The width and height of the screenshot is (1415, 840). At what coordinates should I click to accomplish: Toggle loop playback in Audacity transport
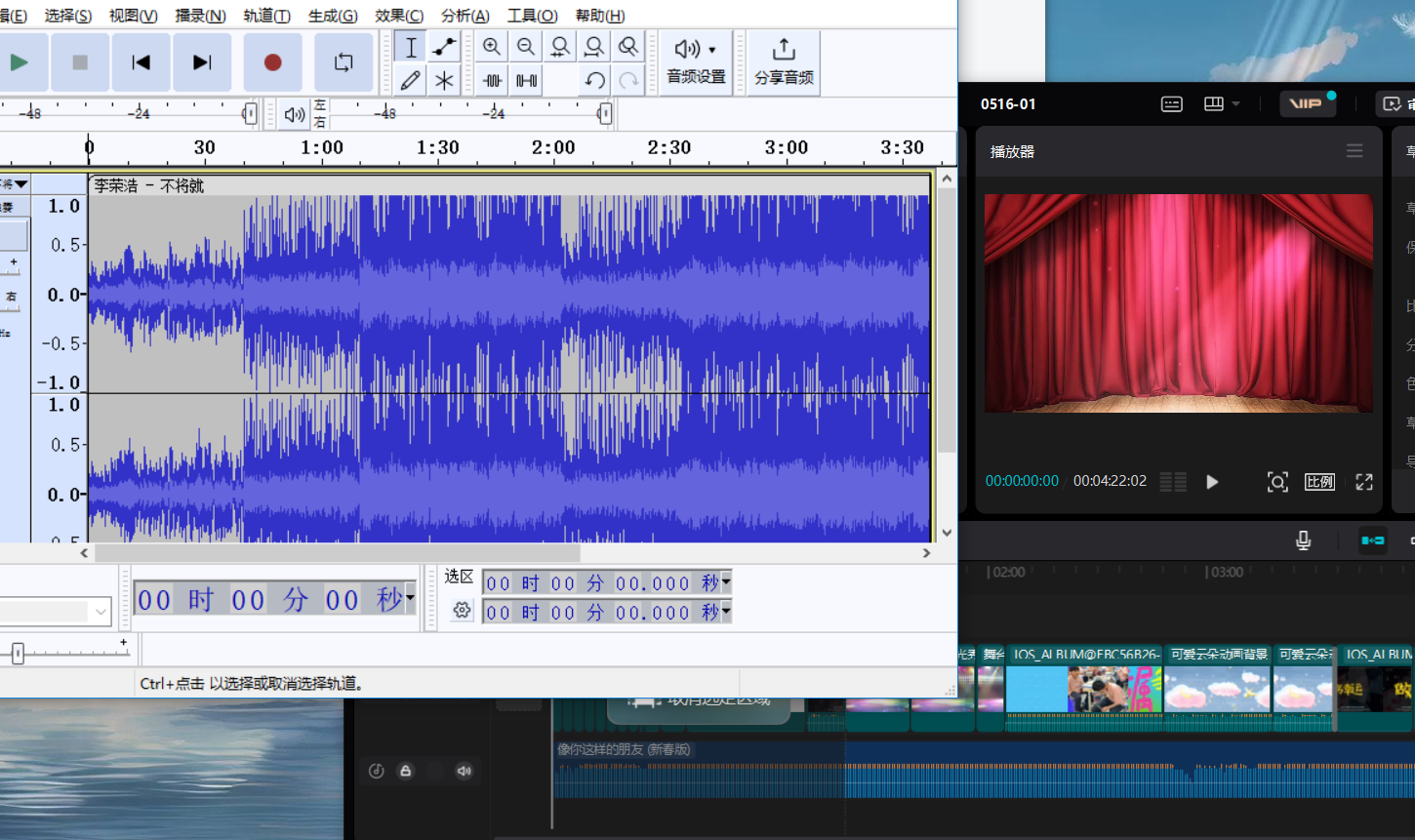point(344,62)
